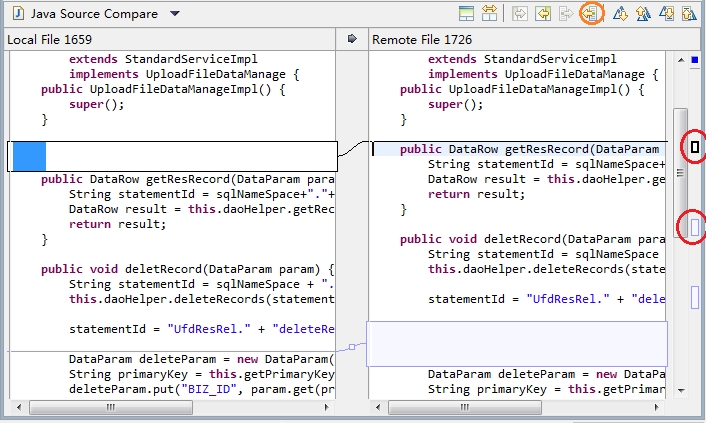The height and width of the screenshot is (423, 706).
Task: Go to next difference
Action: click(620, 14)
